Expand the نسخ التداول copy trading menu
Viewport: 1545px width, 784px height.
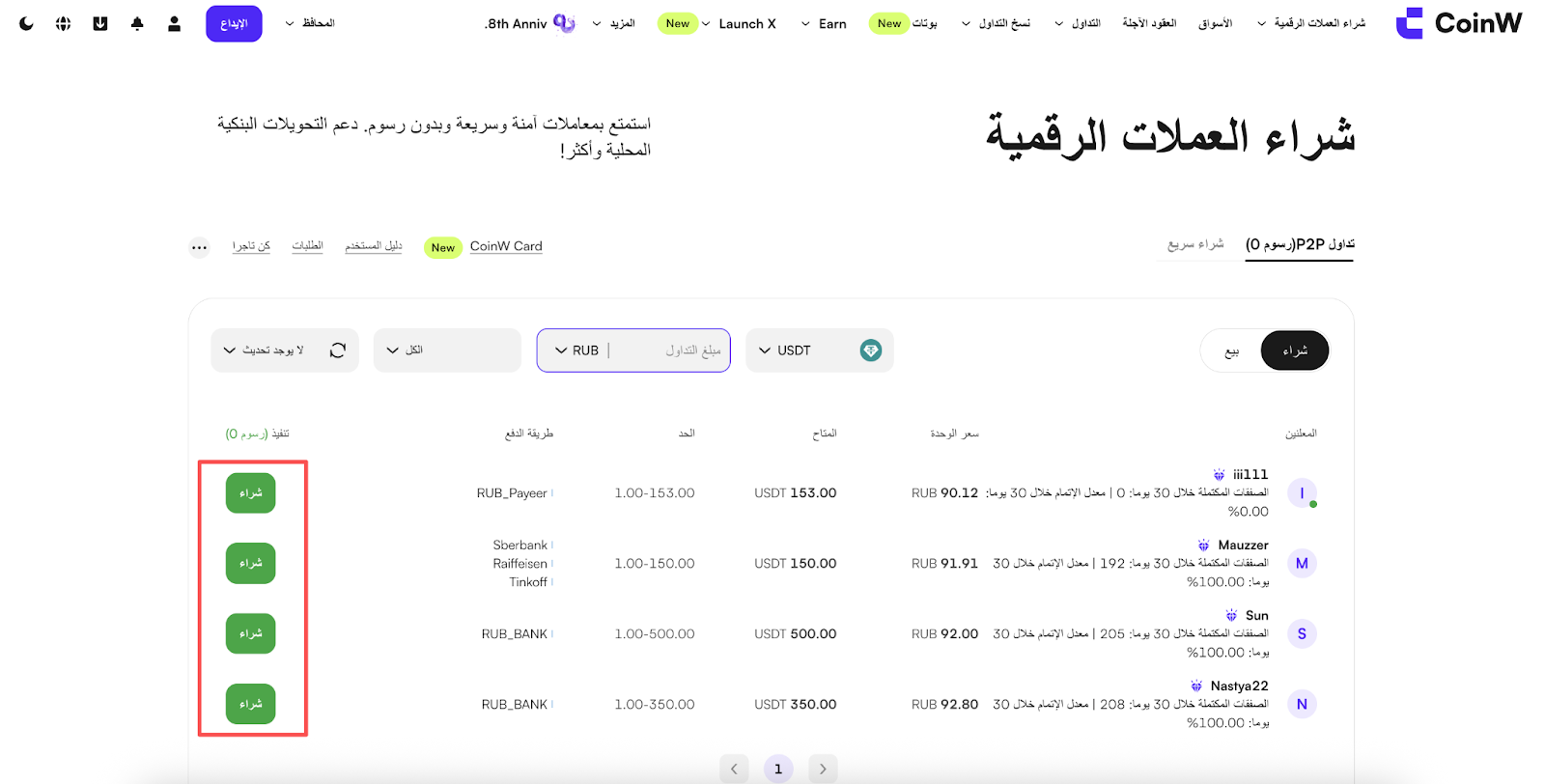[x=996, y=23]
